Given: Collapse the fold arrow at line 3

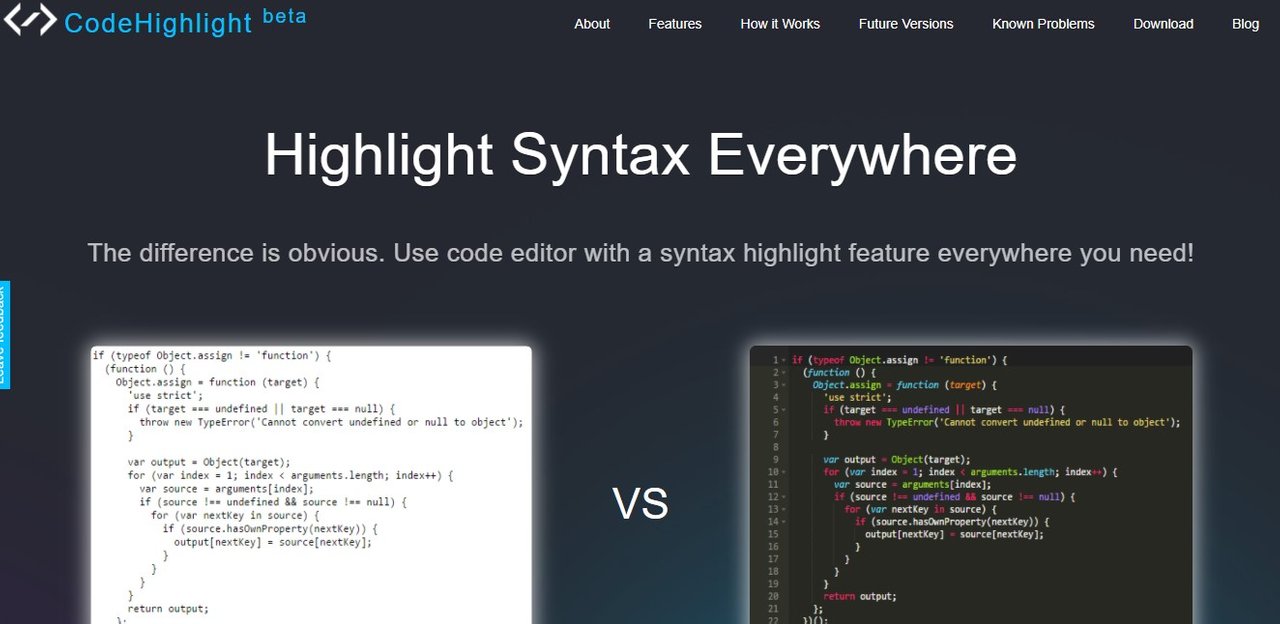Looking at the screenshot, I should [x=786, y=385].
